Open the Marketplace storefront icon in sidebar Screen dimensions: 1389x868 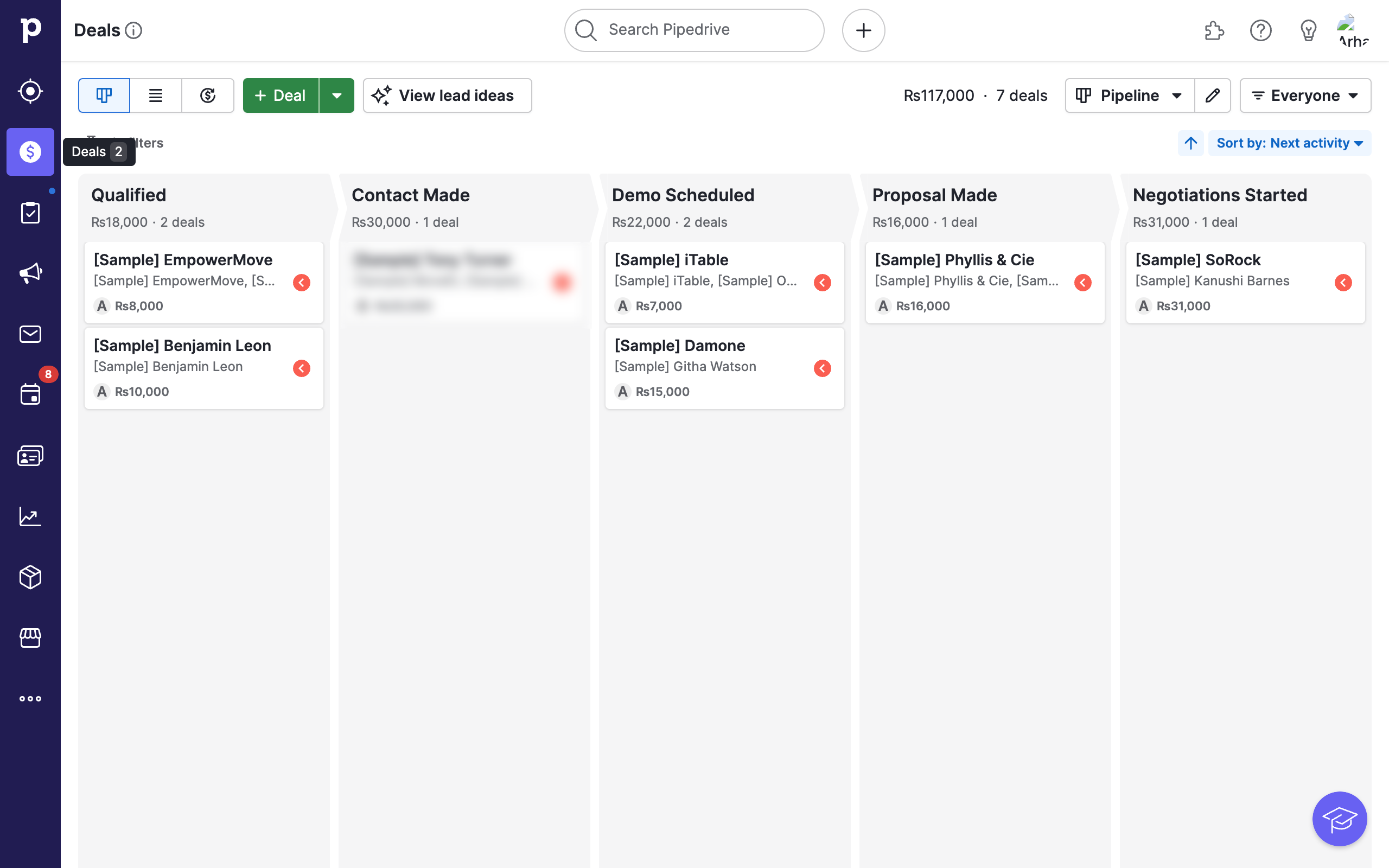pyautogui.click(x=30, y=637)
